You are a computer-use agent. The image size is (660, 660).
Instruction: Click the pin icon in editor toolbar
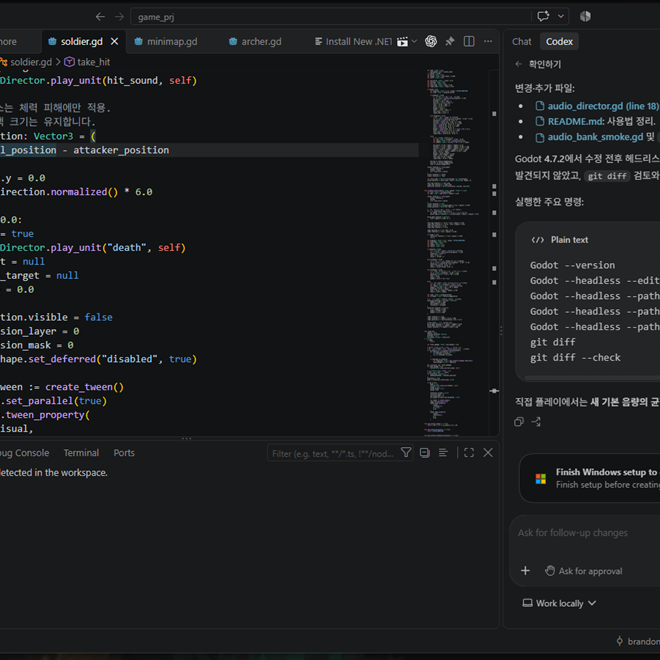[x=450, y=41]
